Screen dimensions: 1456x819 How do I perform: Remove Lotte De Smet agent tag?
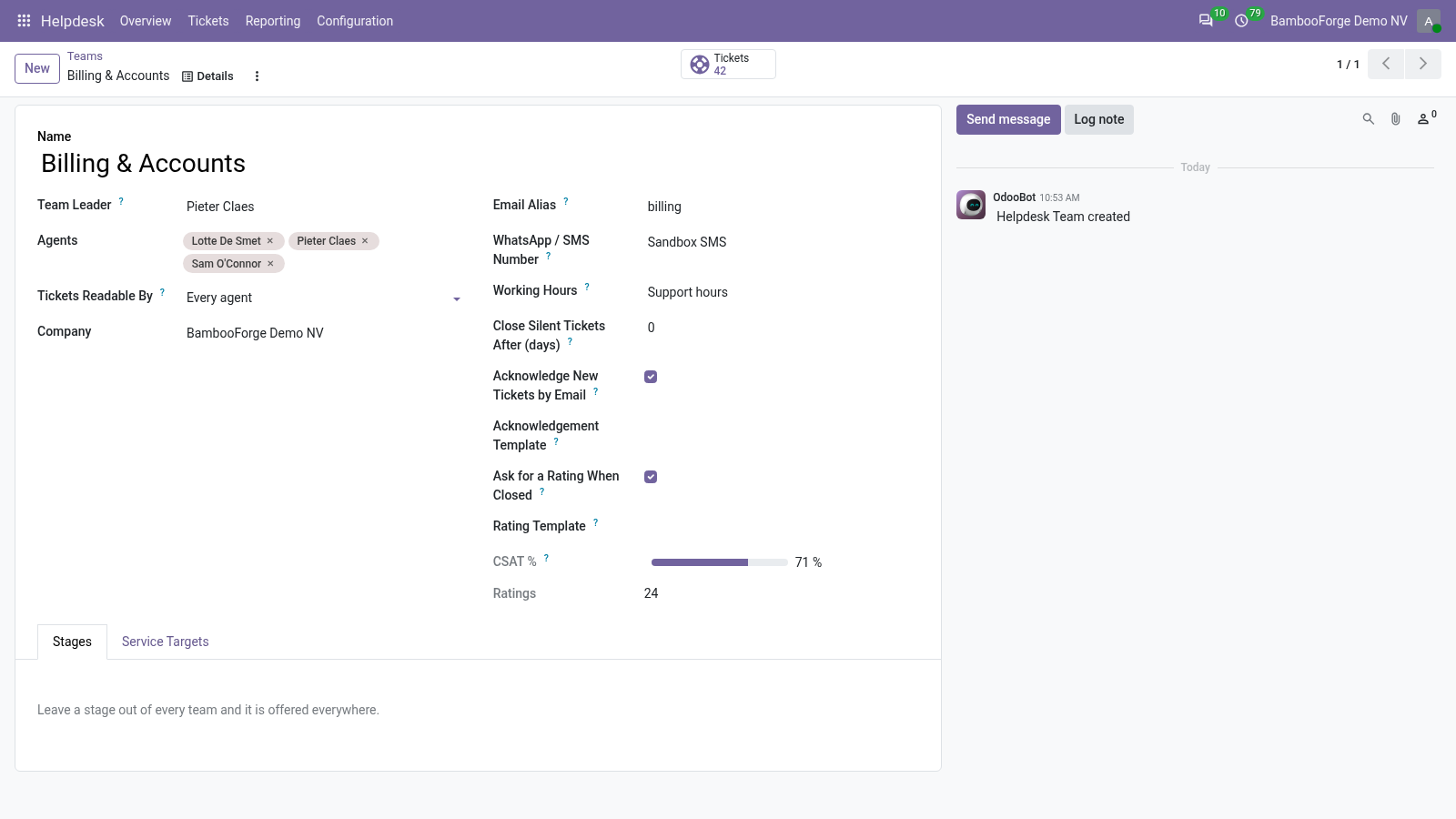tap(270, 241)
